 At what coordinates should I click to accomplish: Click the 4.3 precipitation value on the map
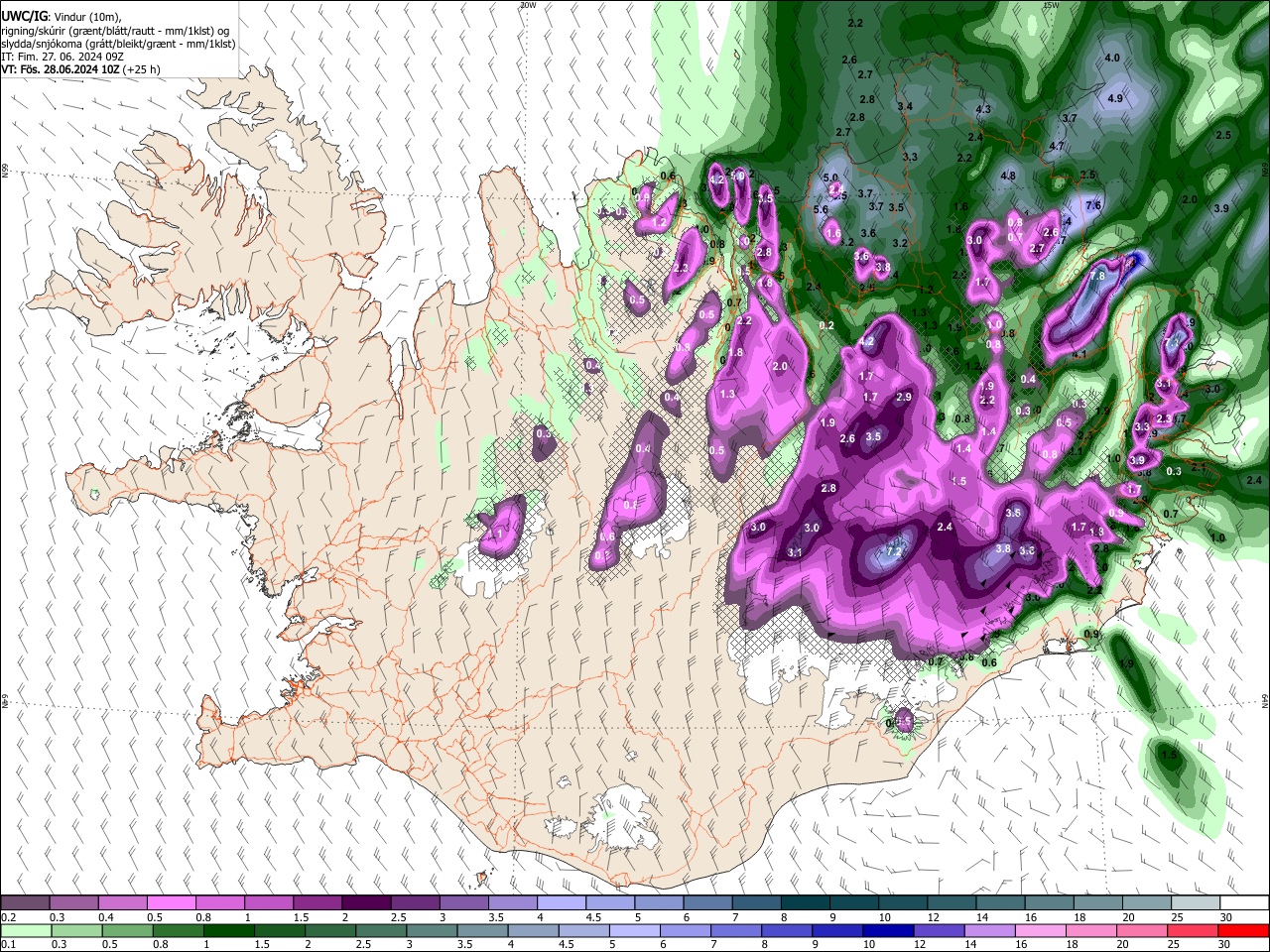[x=983, y=108]
